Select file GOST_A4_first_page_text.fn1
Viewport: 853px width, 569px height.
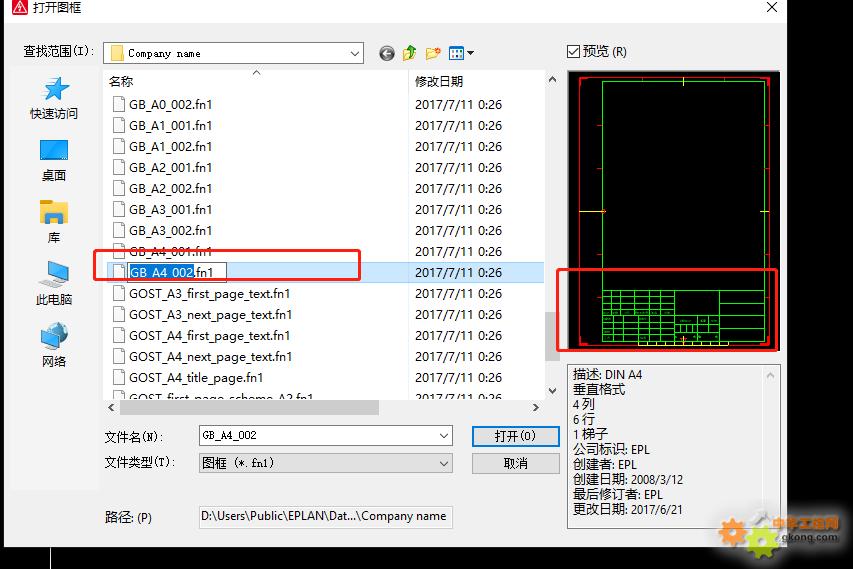tap(209, 336)
